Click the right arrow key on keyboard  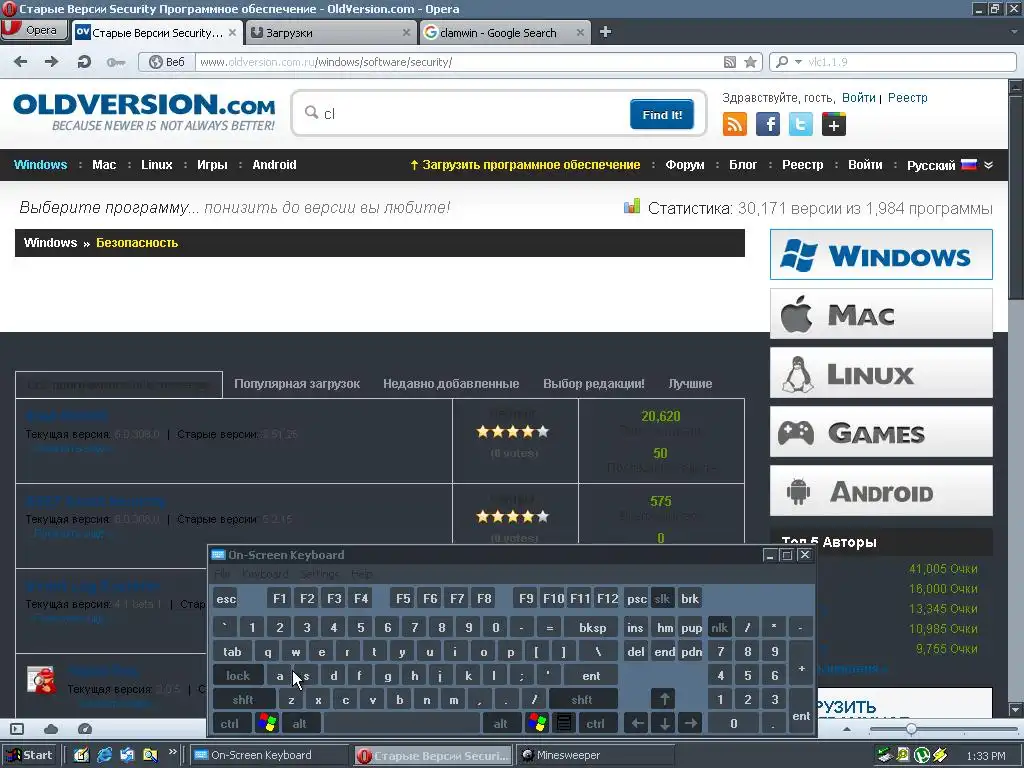(x=691, y=723)
